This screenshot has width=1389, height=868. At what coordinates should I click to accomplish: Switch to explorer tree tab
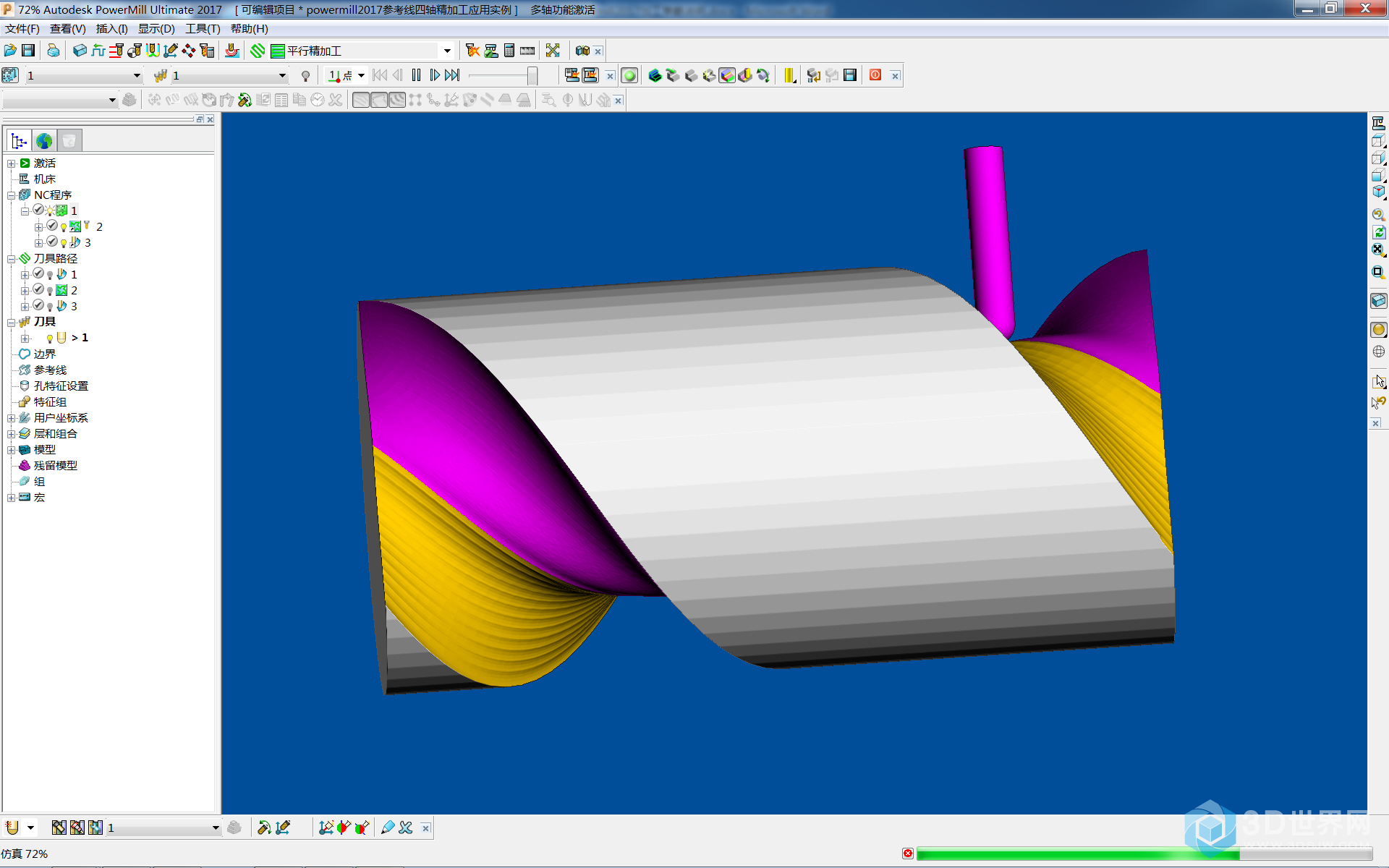pos(19,140)
